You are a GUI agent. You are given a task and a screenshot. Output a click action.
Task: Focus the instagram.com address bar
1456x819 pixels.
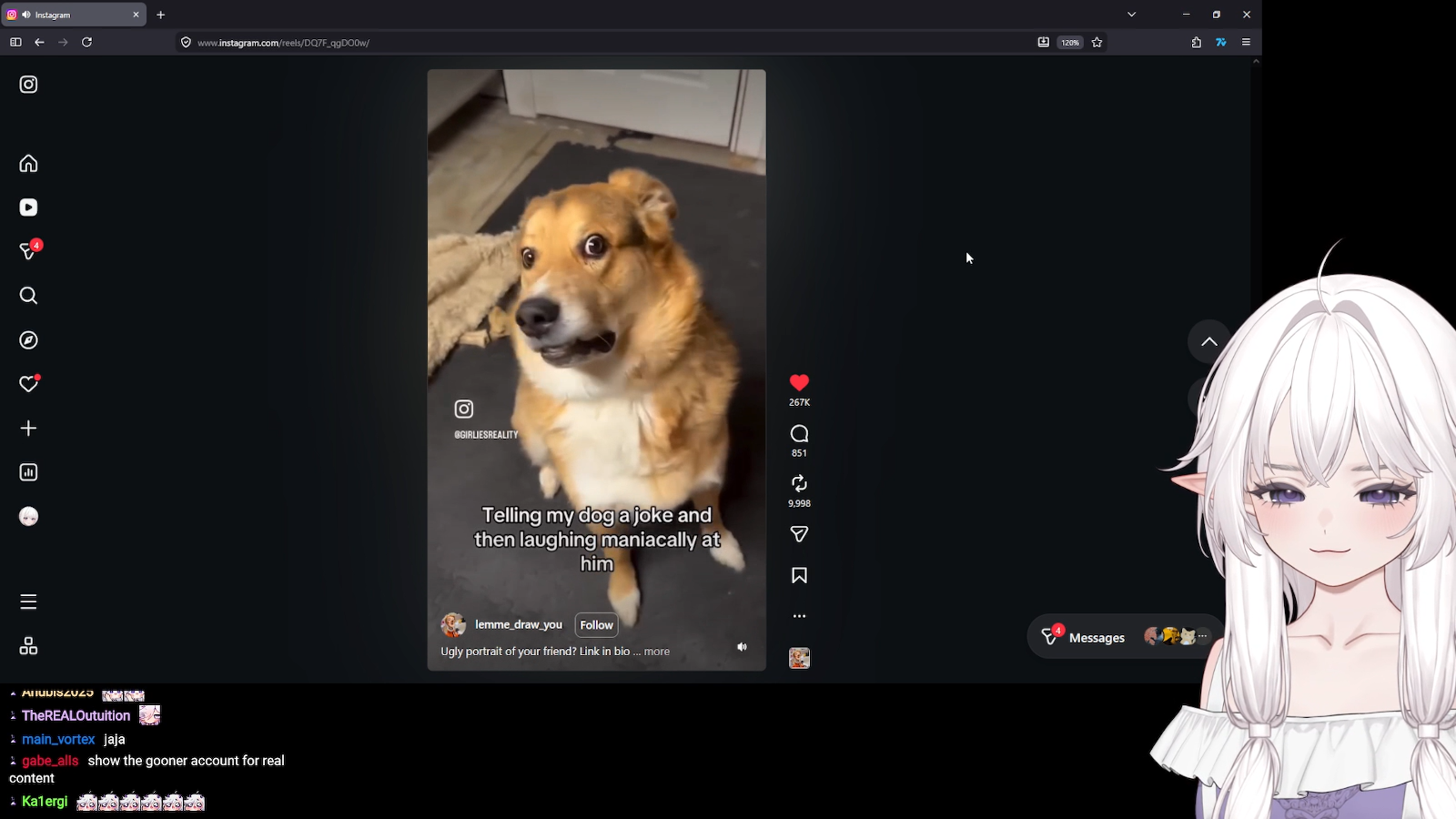click(610, 43)
